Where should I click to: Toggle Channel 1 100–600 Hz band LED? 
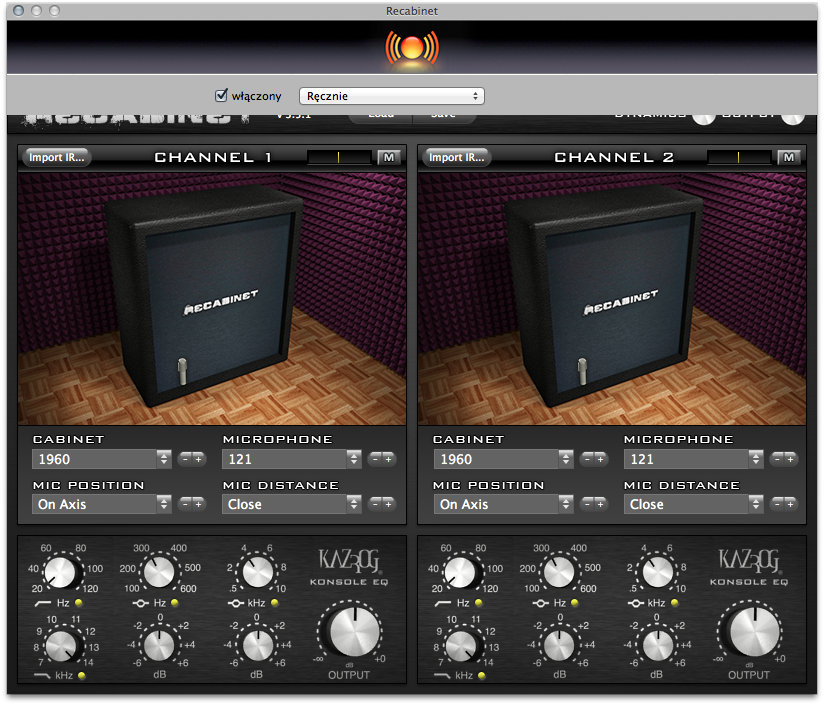pyautogui.click(x=175, y=603)
